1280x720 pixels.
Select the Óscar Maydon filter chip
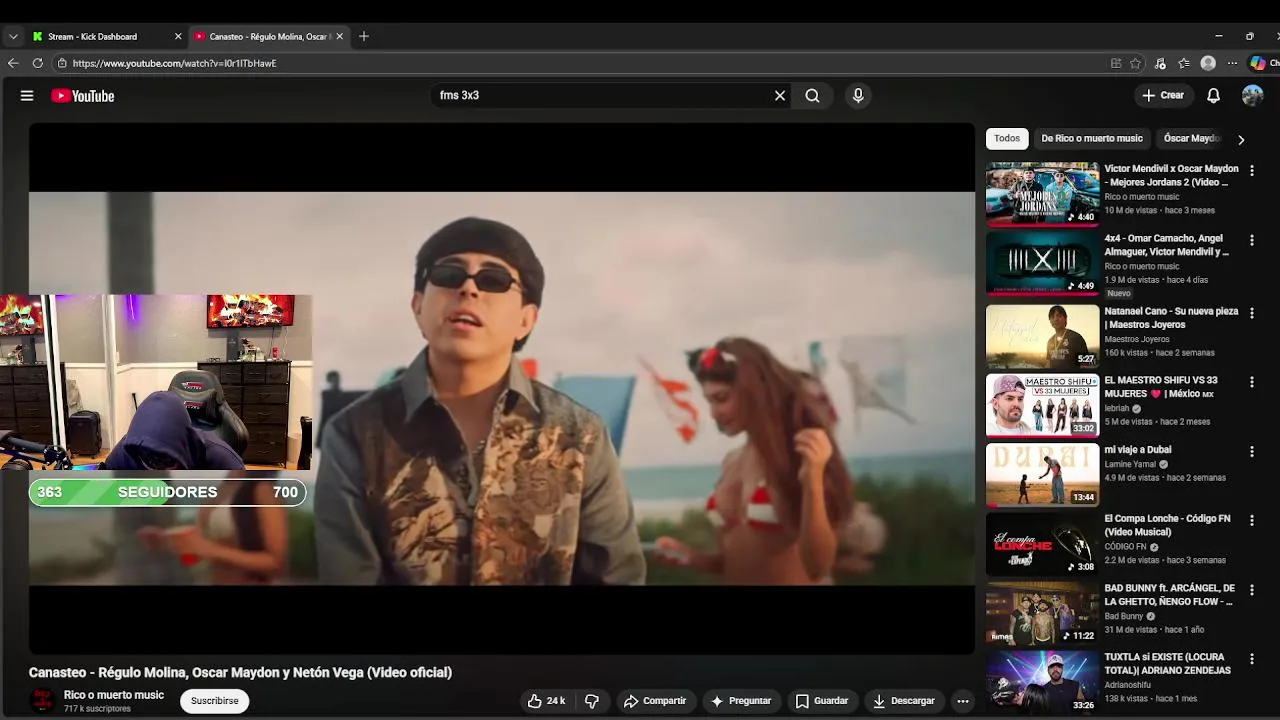click(x=1191, y=139)
